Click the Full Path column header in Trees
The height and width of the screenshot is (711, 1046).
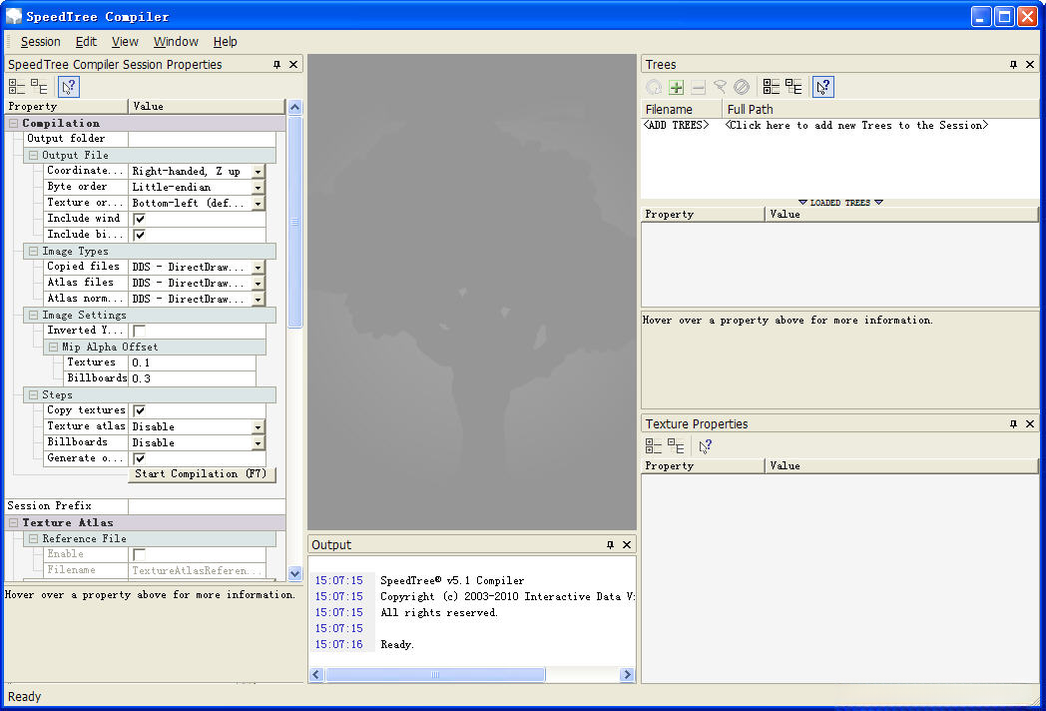tap(880, 109)
